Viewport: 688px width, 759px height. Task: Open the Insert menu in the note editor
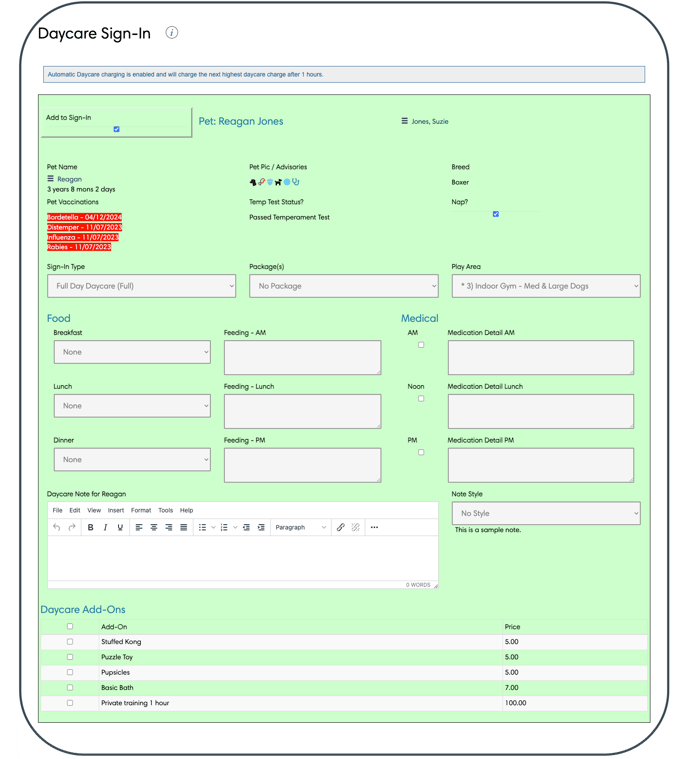tap(116, 510)
